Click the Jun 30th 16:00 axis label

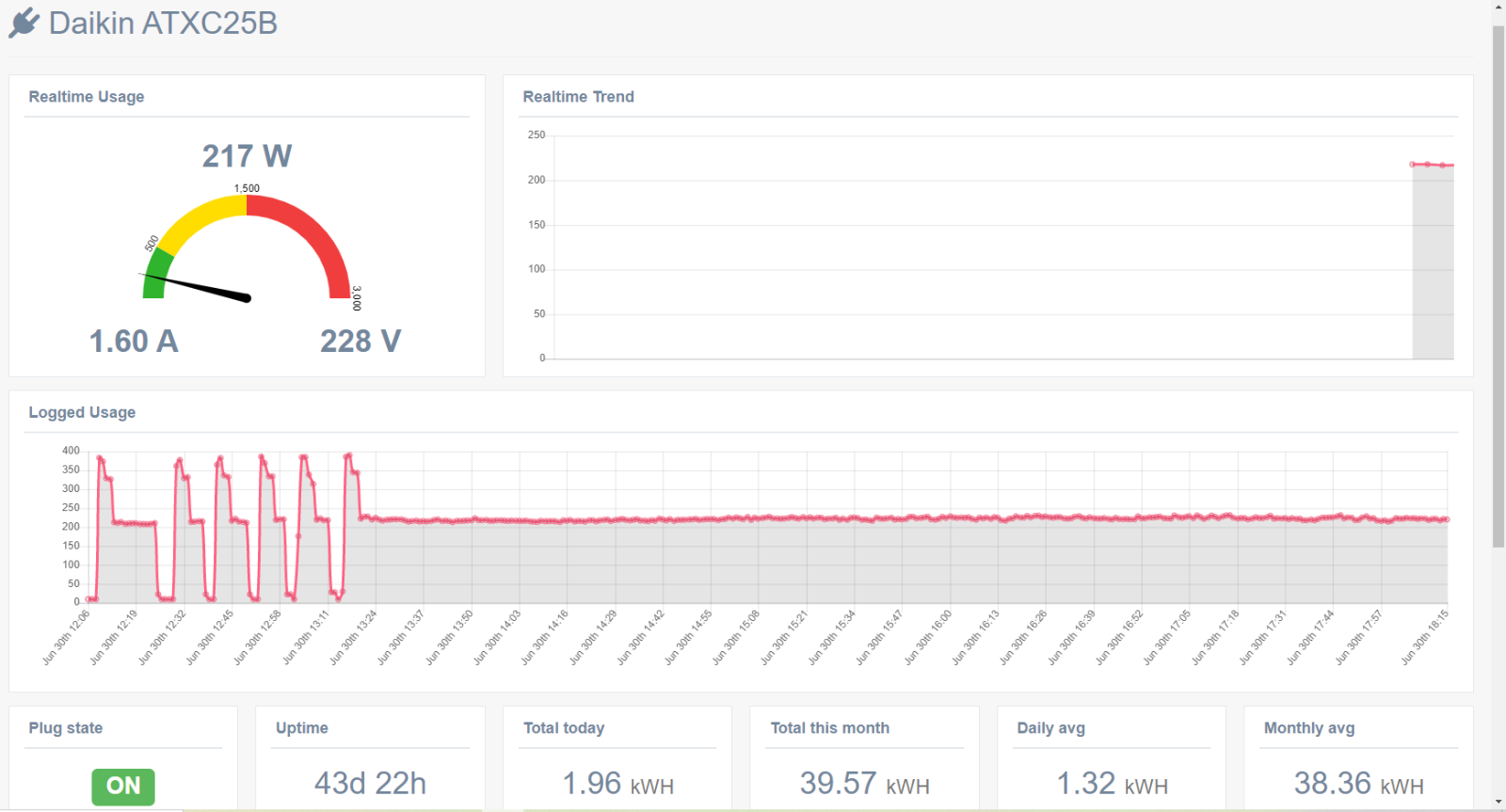928,637
